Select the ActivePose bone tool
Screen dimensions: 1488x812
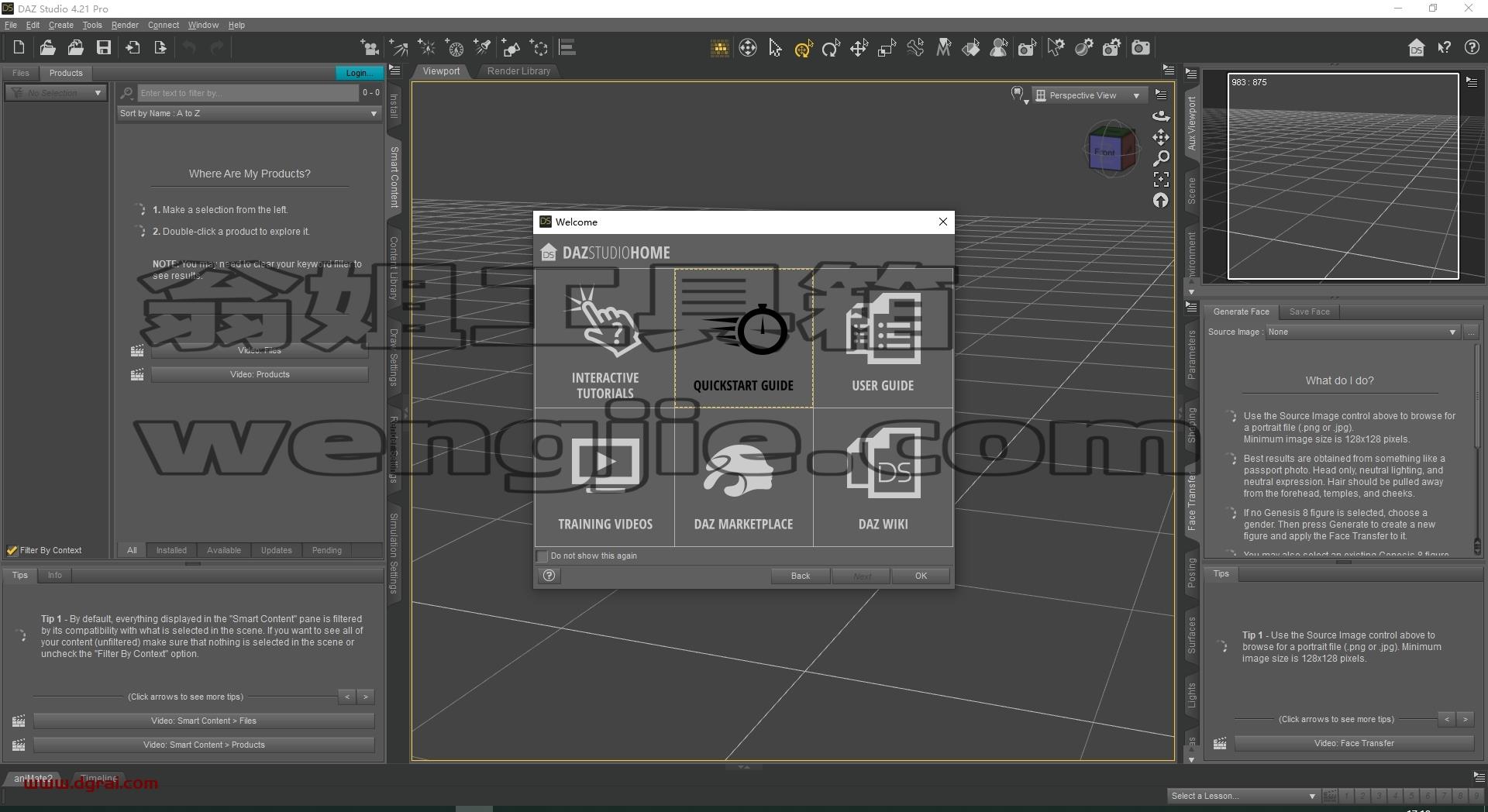pos(915,48)
